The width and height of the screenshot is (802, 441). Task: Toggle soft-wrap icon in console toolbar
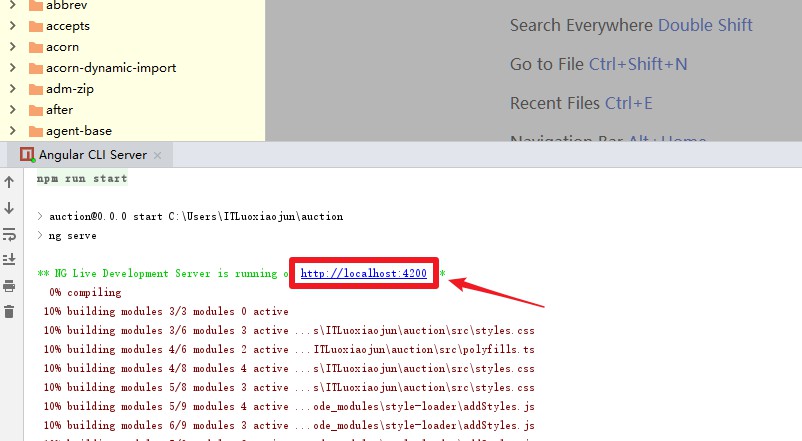(x=9, y=234)
